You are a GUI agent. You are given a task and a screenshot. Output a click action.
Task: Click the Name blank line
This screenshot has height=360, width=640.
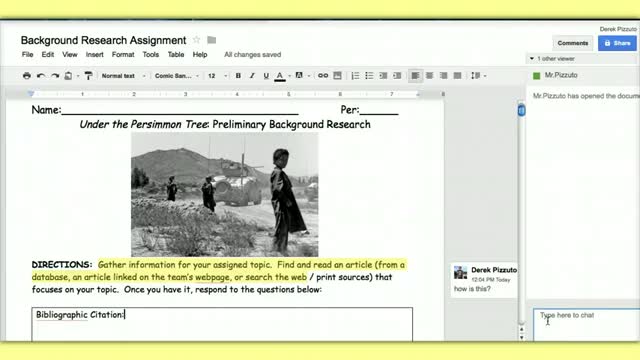coord(180,110)
